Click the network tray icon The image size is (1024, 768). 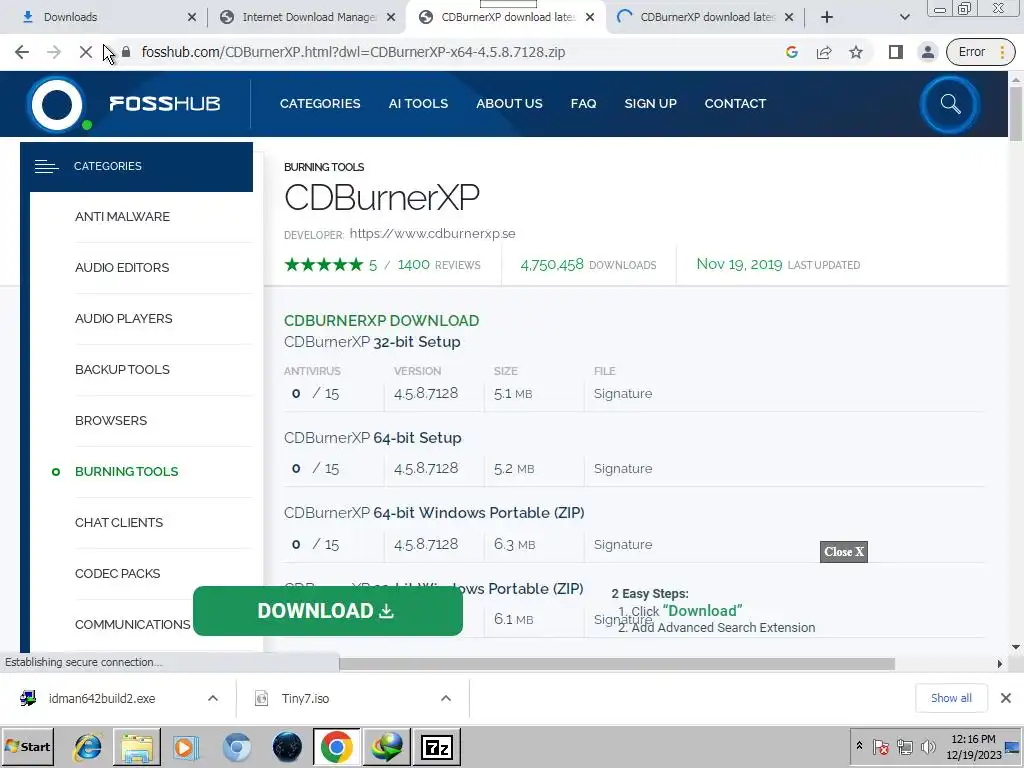(904, 746)
